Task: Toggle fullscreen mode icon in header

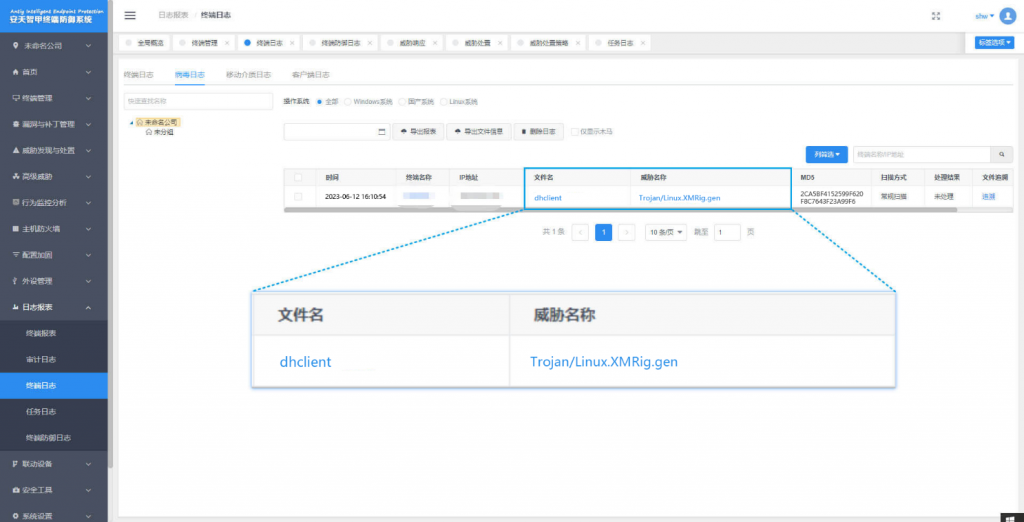Action: (935, 16)
